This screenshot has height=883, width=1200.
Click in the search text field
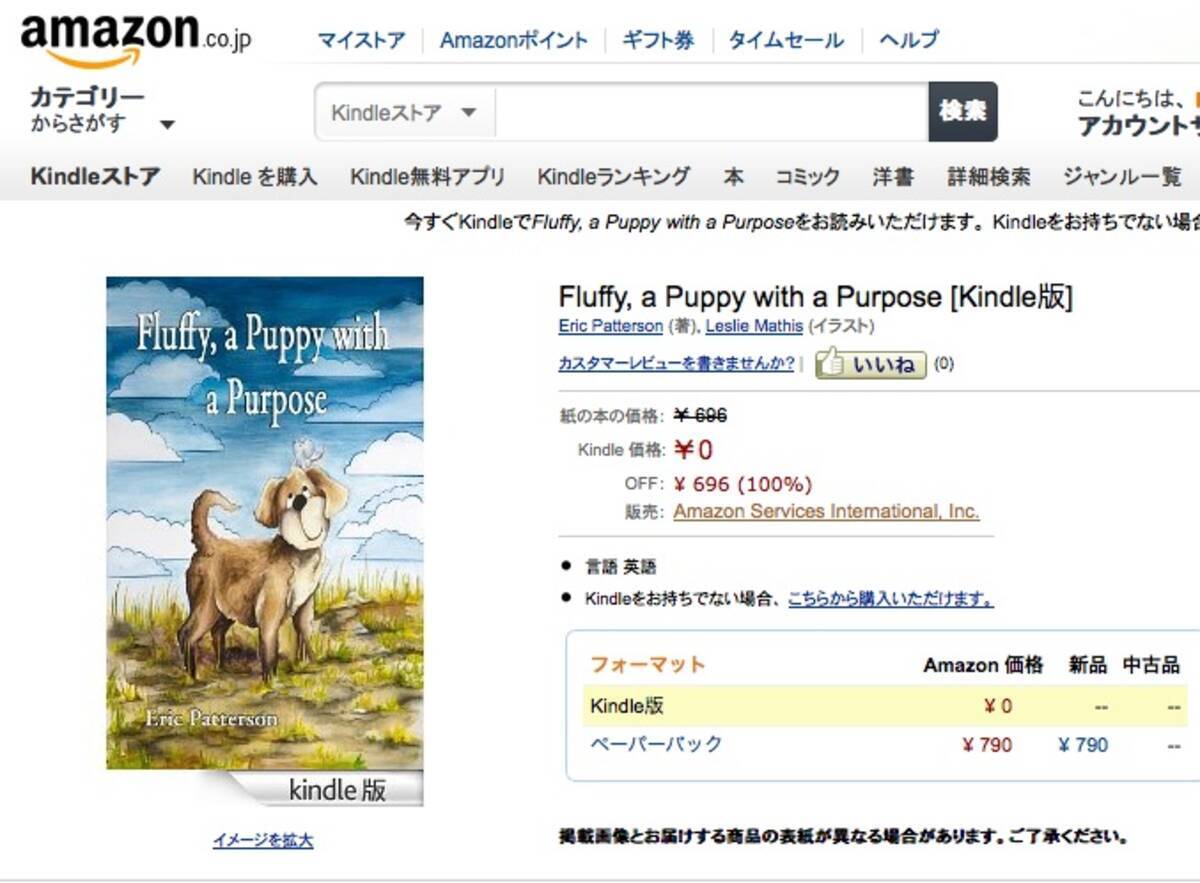point(710,112)
